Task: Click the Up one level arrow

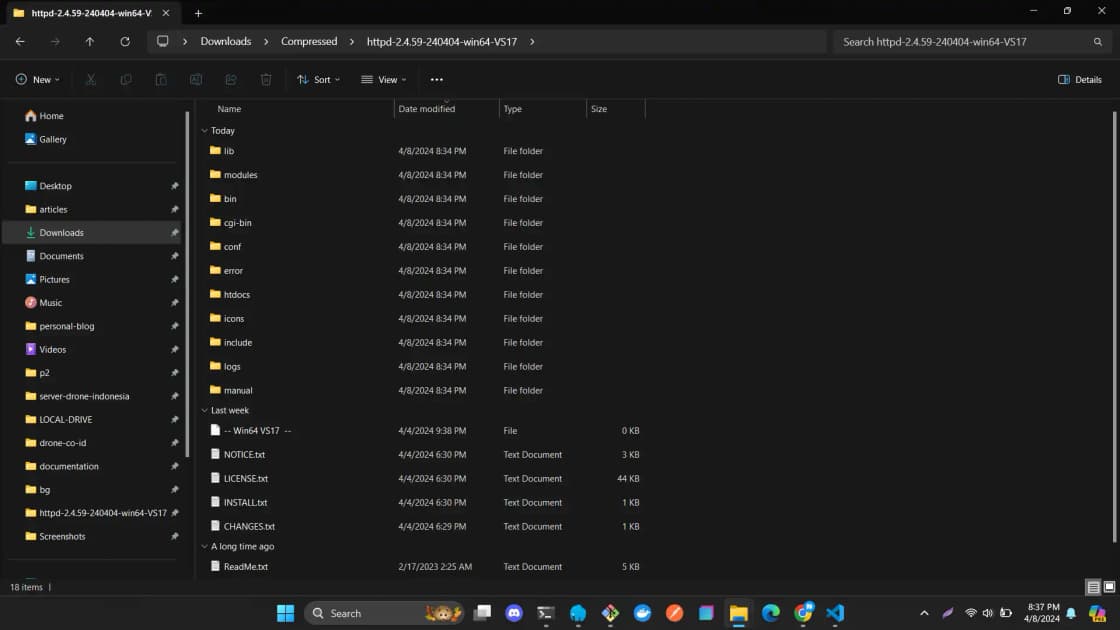Action: [90, 41]
